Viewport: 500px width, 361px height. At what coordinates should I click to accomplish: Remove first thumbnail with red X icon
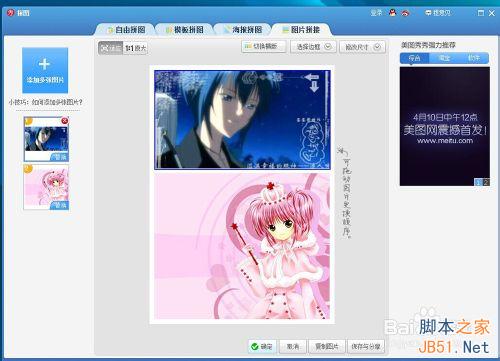tap(65, 121)
